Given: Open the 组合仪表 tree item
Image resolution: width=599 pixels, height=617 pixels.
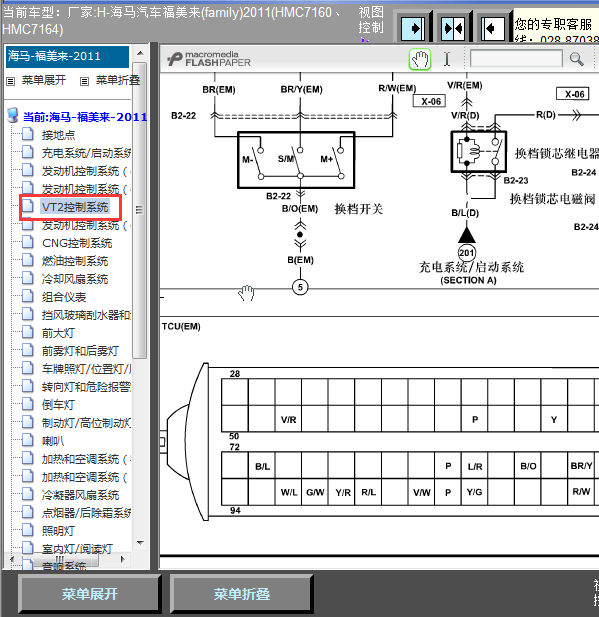Looking at the screenshot, I should [x=64, y=297].
